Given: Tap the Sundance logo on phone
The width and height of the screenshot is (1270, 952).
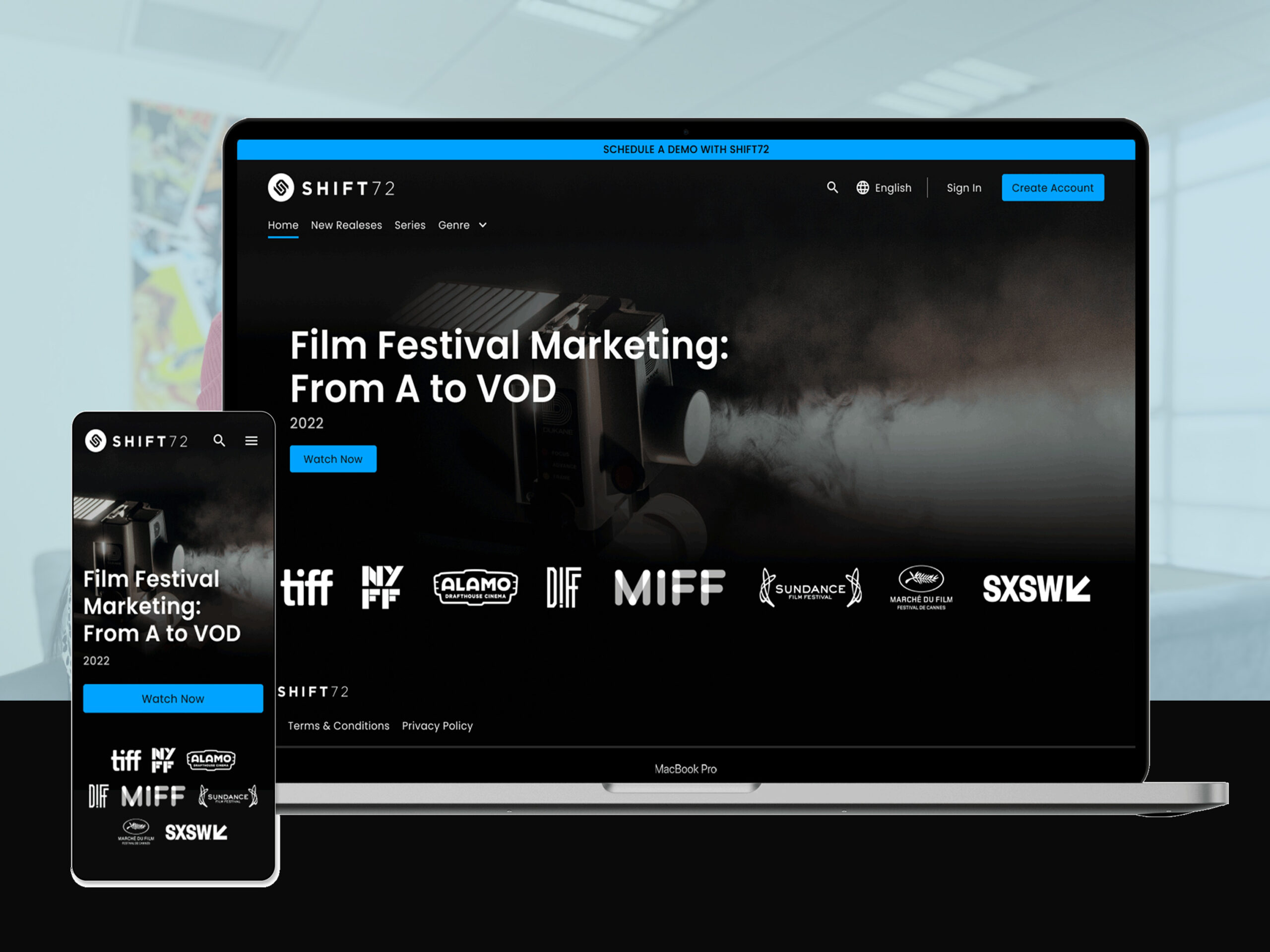Looking at the screenshot, I should point(228,796).
